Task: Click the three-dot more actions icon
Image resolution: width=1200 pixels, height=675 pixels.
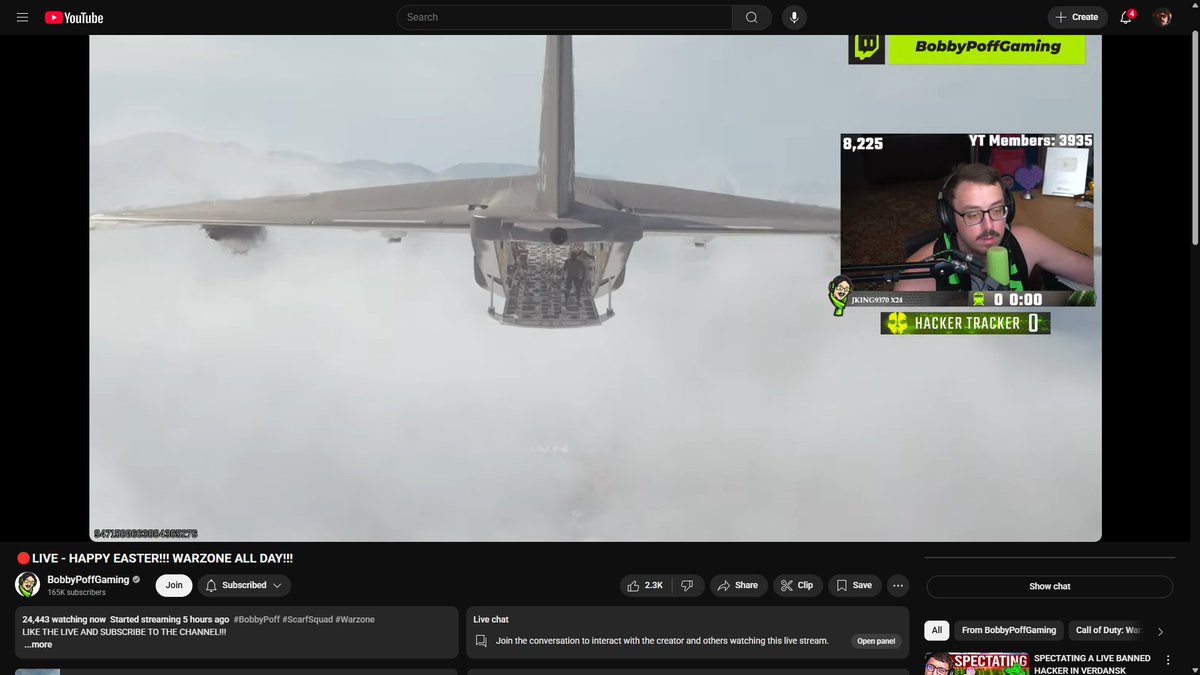Action: coord(898,585)
